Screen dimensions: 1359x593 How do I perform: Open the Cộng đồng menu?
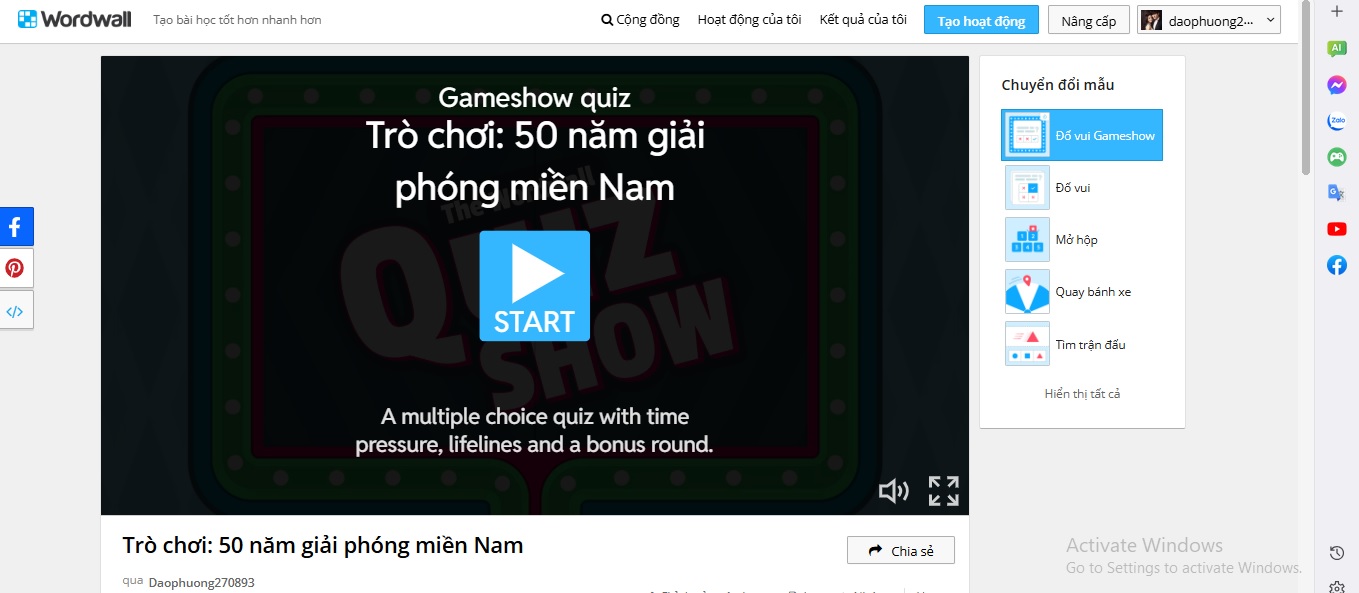pyautogui.click(x=640, y=19)
